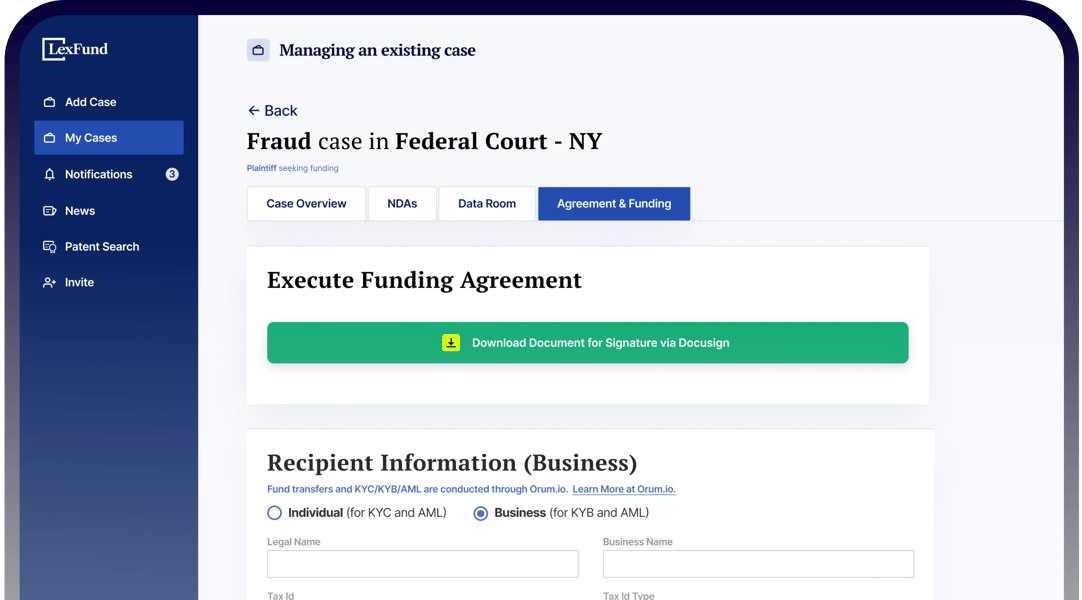Click into the Legal Name field
The image size is (1082, 600).
422,564
